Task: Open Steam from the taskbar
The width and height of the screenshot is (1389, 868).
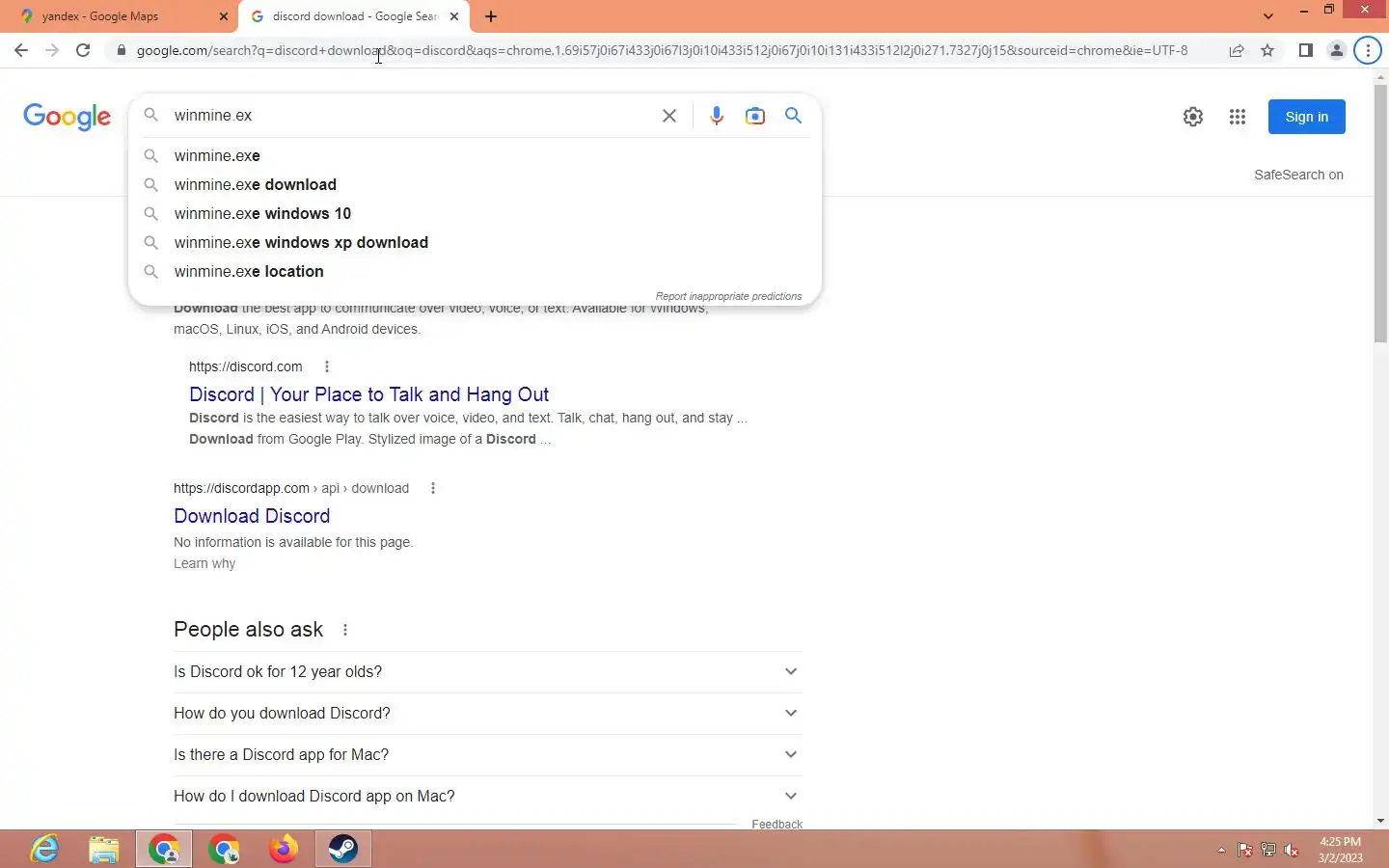Action: tap(343, 849)
